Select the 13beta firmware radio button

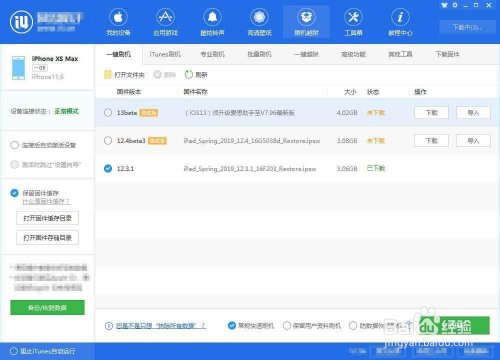pos(108,113)
